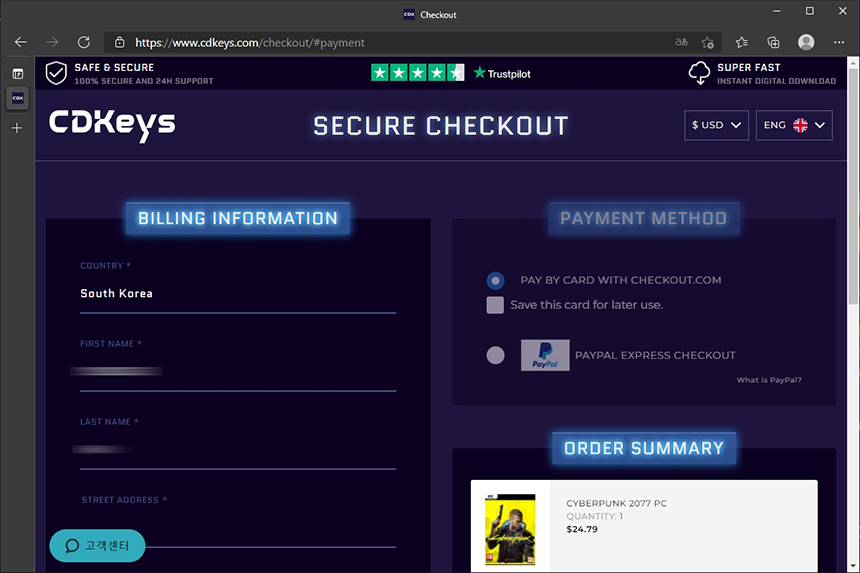
Task: Open browser collections
Action: [773, 42]
